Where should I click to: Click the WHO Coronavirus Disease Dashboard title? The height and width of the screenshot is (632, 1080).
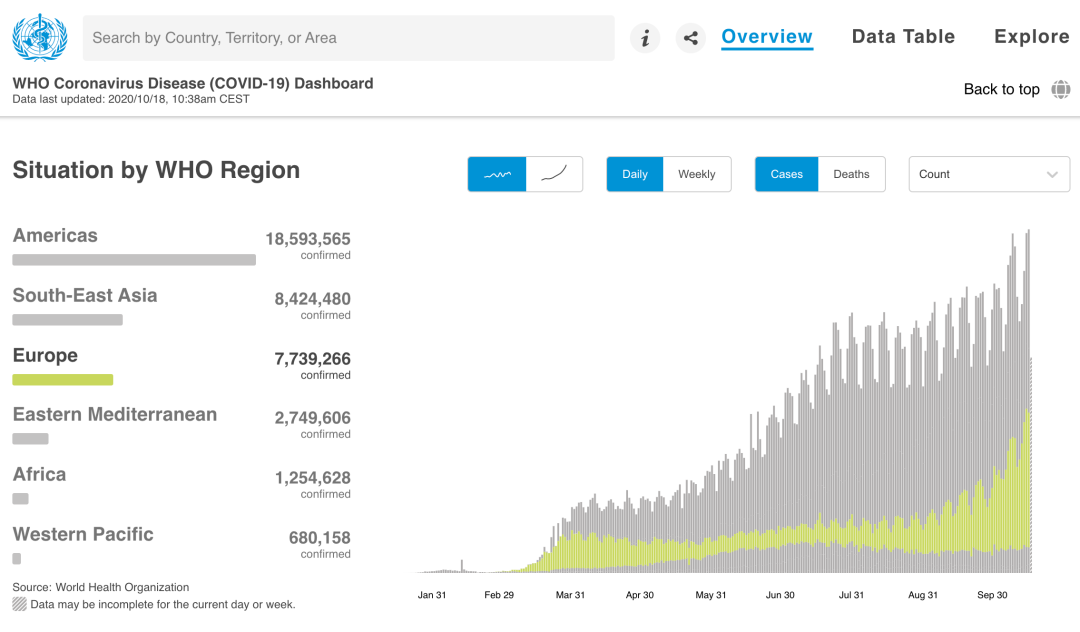[193, 83]
